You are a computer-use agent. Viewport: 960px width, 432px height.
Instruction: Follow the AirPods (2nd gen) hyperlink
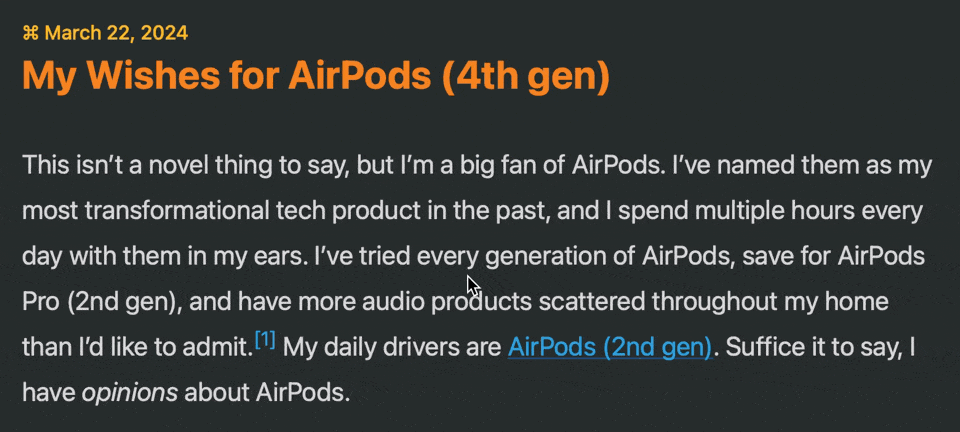(610, 348)
